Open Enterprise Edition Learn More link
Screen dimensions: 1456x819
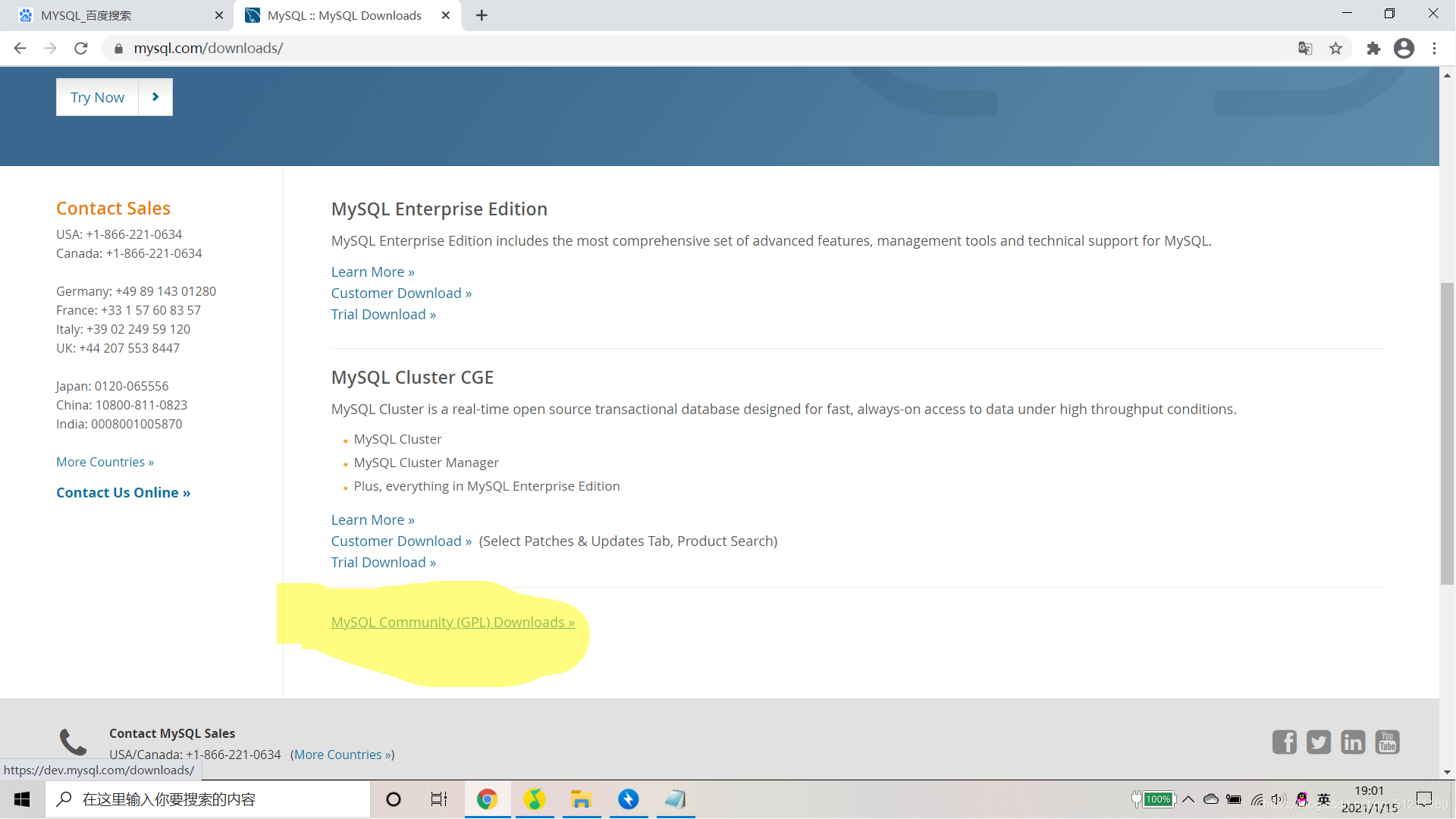coord(373,272)
